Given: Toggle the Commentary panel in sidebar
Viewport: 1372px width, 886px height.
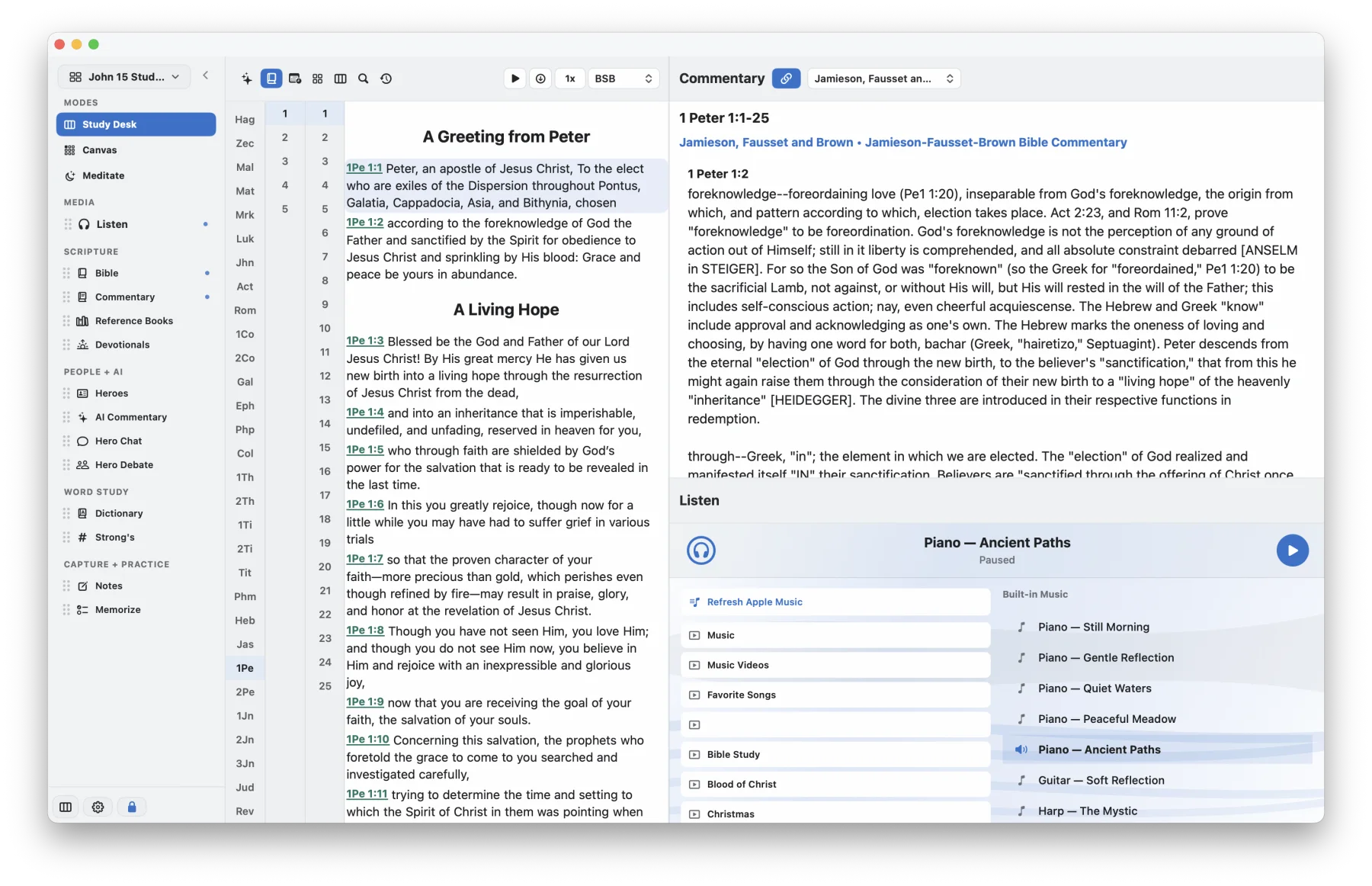Looking at the screenshot, I should coord(136,297).
